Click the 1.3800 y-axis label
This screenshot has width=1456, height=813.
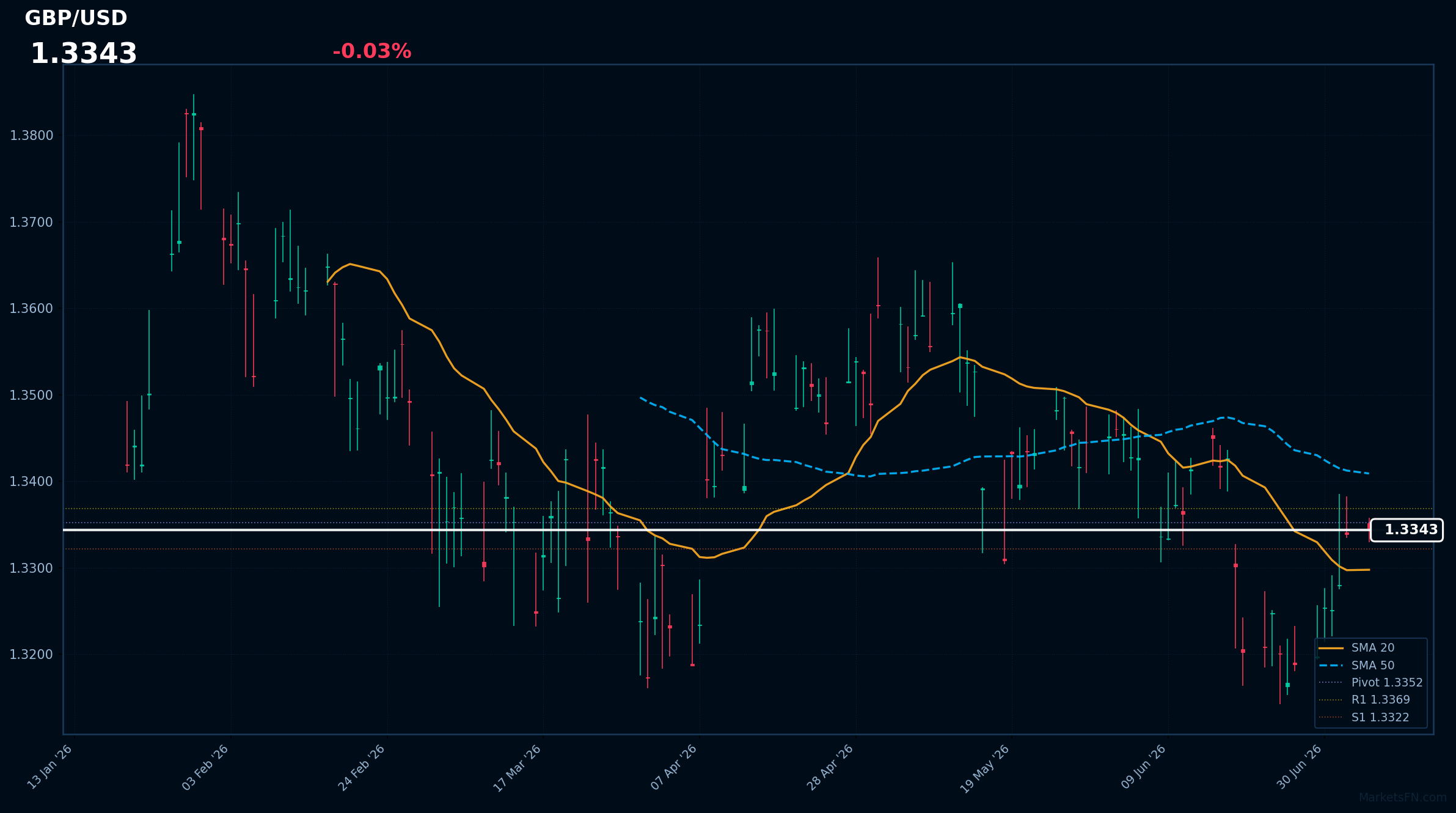click(31, 136)
